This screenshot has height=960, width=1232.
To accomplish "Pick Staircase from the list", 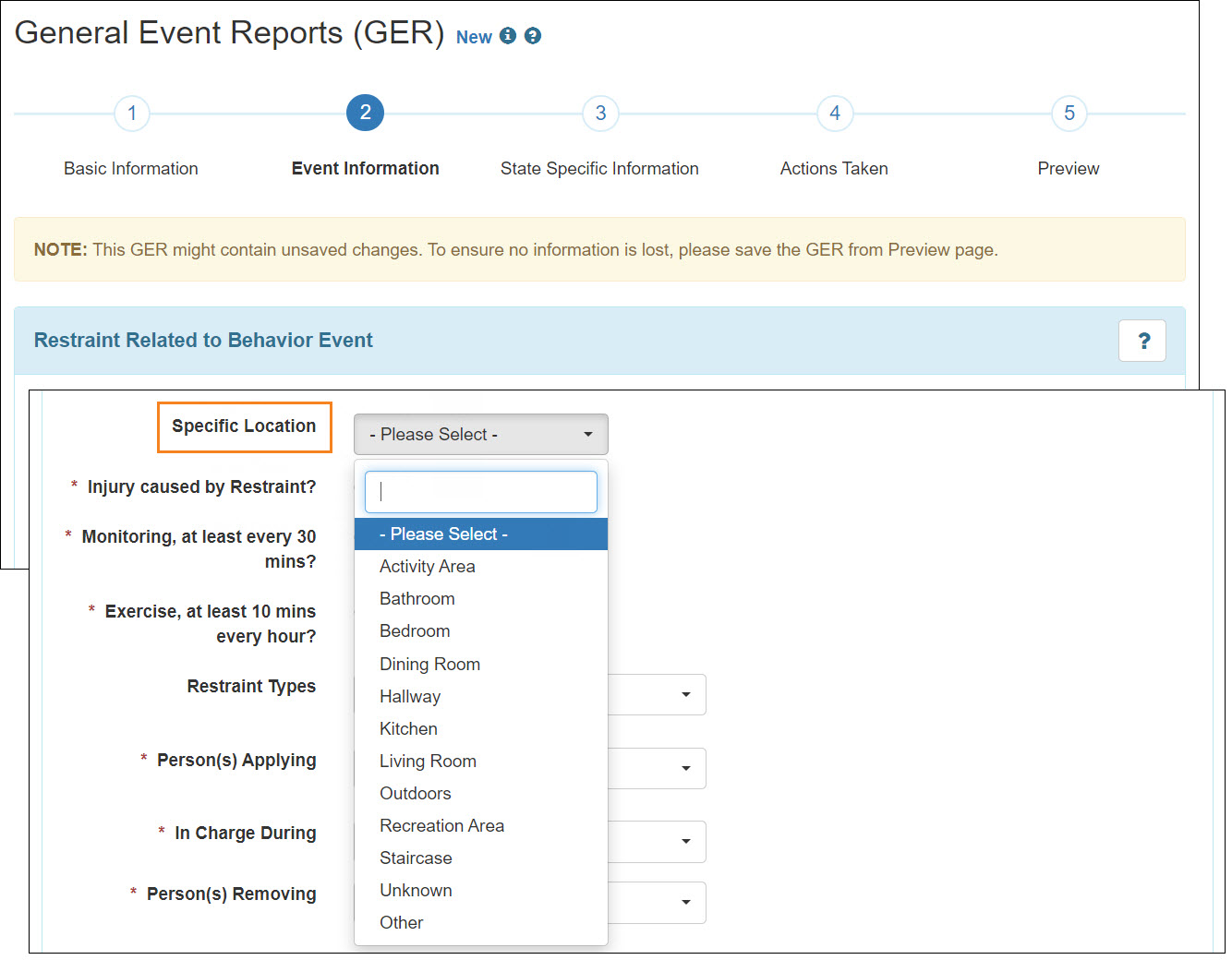I will click(481, 858).
